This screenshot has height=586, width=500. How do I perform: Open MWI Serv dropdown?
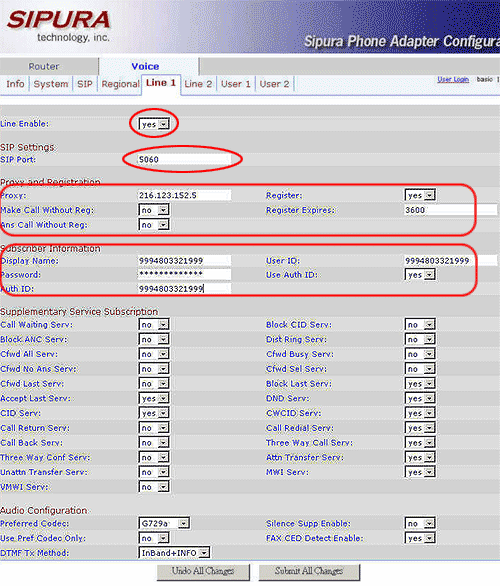[x=420, y=472]
